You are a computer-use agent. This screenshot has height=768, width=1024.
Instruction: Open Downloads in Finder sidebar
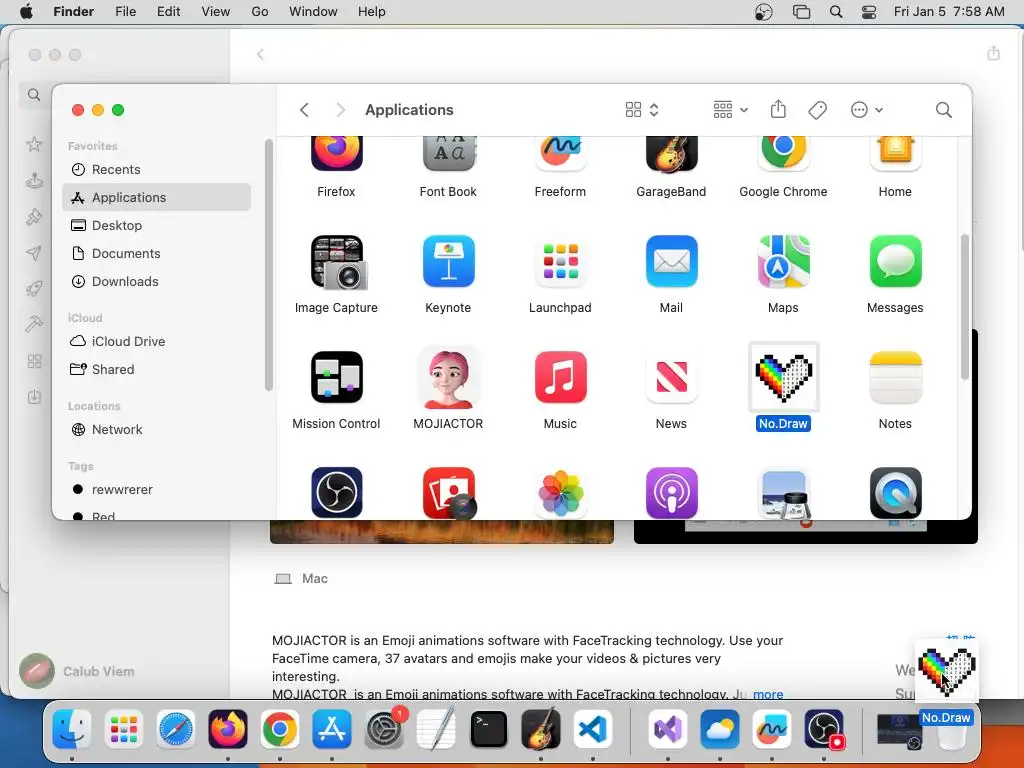pos(157,281)
